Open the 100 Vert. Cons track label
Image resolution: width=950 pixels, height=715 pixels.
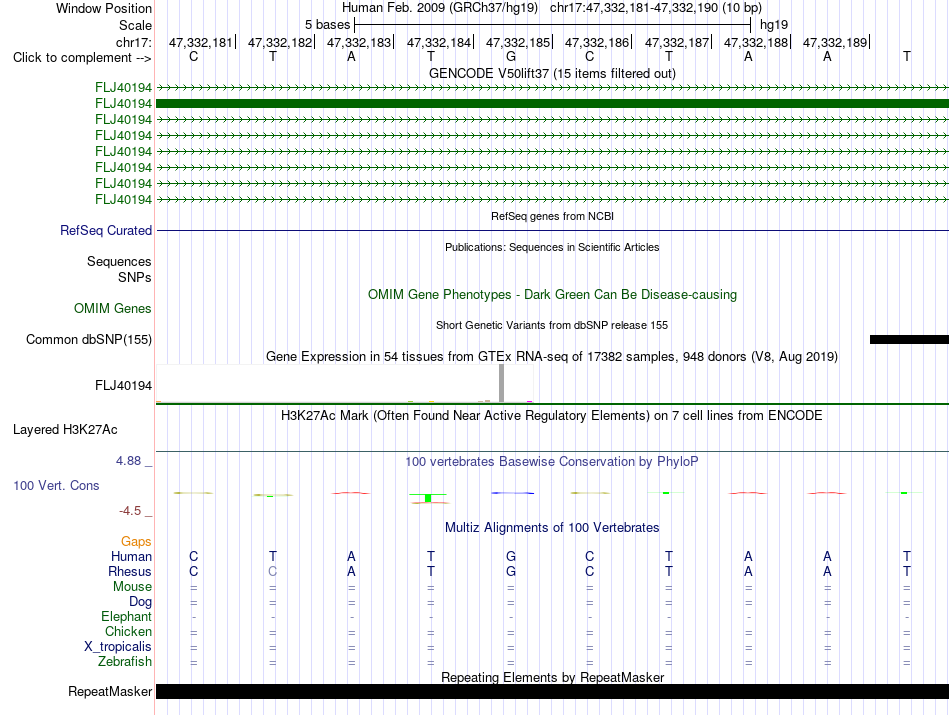56,485
